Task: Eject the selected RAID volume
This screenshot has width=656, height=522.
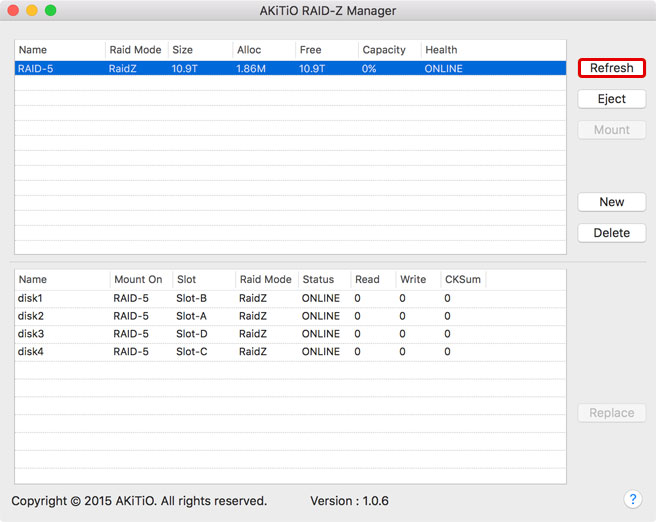Action: pos(611,99)
